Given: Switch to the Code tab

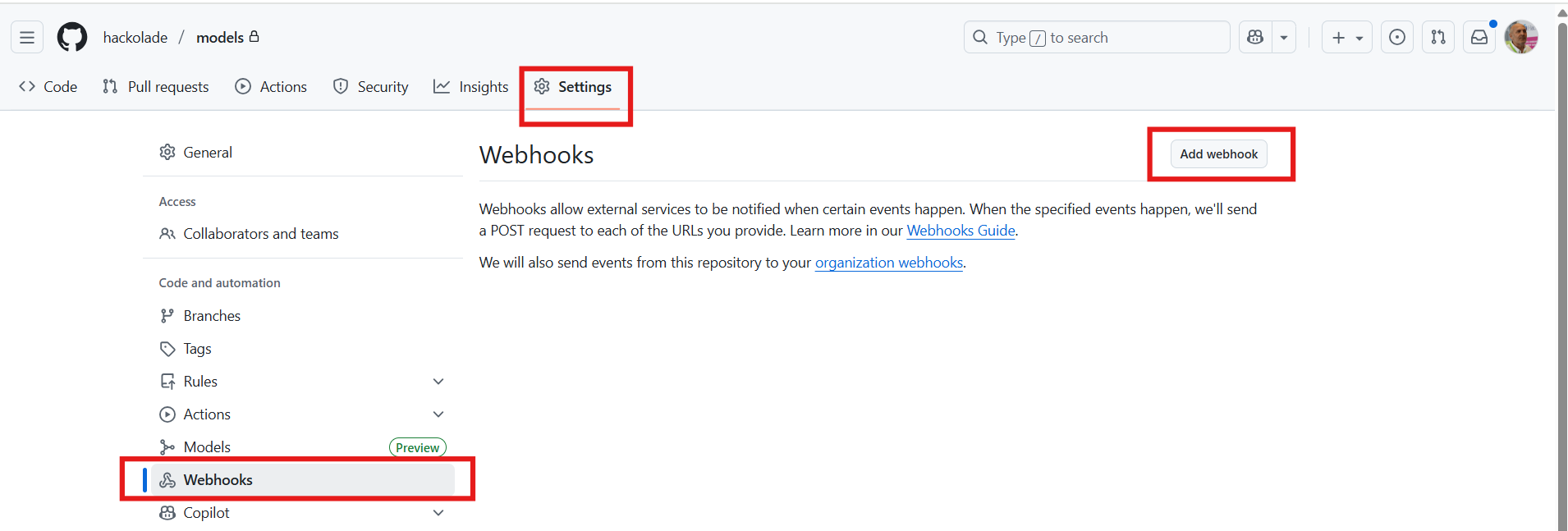Looking at the screenshot, I should (x=48, y=87).
